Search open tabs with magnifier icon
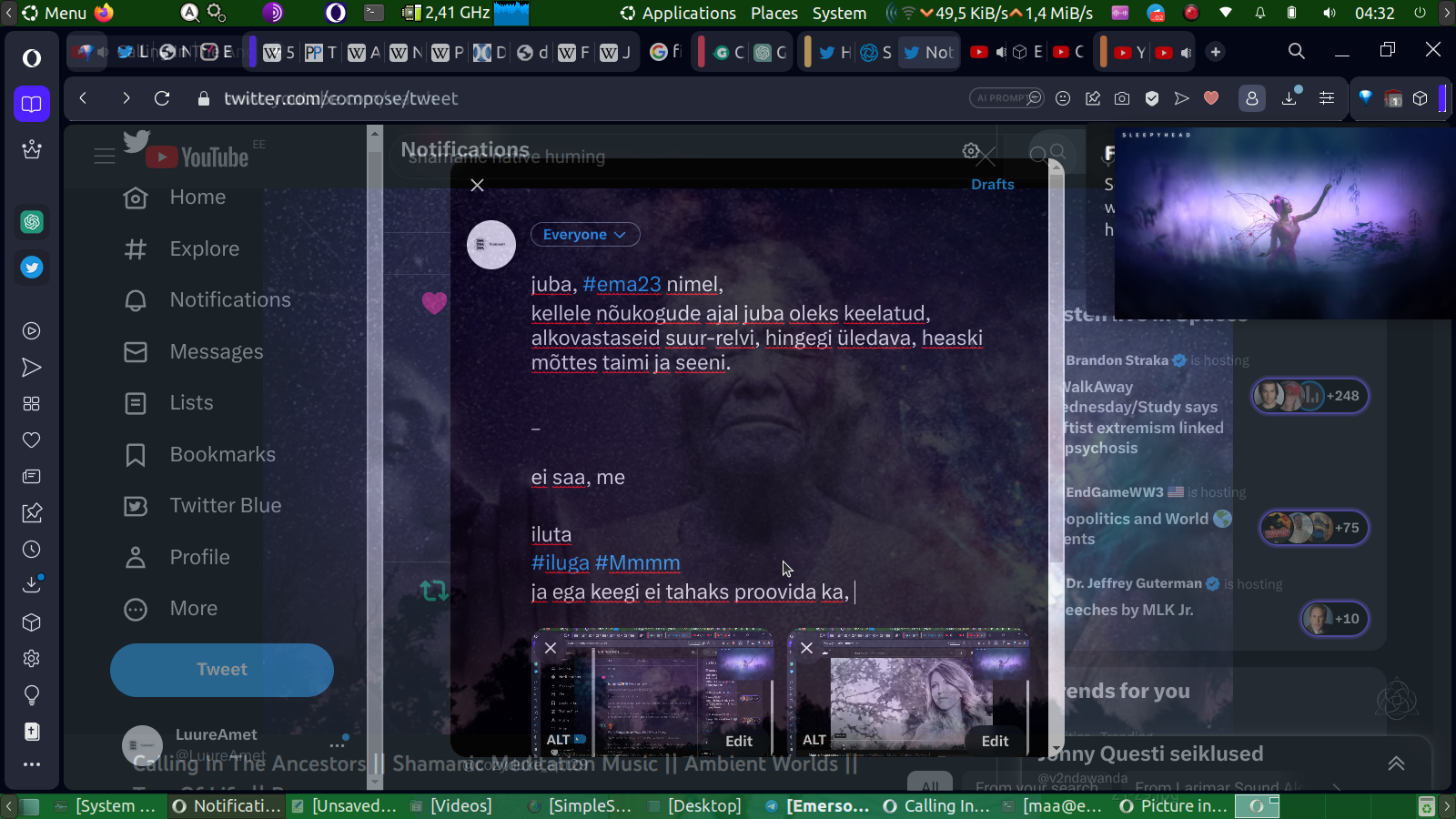The image size is (1456, 819). (x=1297, y=52)
